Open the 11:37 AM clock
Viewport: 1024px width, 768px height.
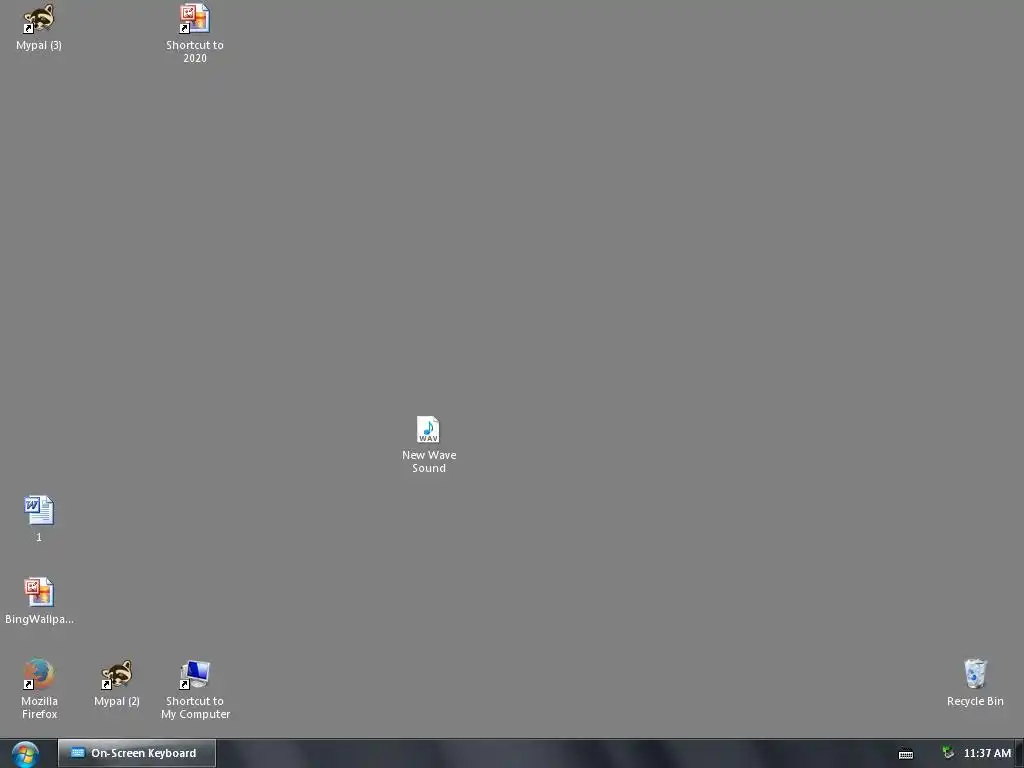point(987,753)
